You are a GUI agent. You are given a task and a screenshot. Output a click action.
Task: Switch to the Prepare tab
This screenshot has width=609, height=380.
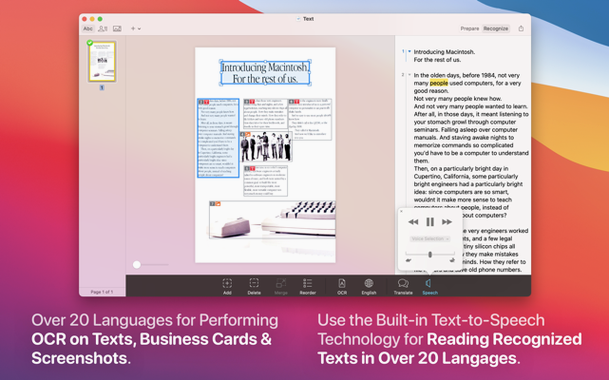pyautogui.click(x=470, y=28)
